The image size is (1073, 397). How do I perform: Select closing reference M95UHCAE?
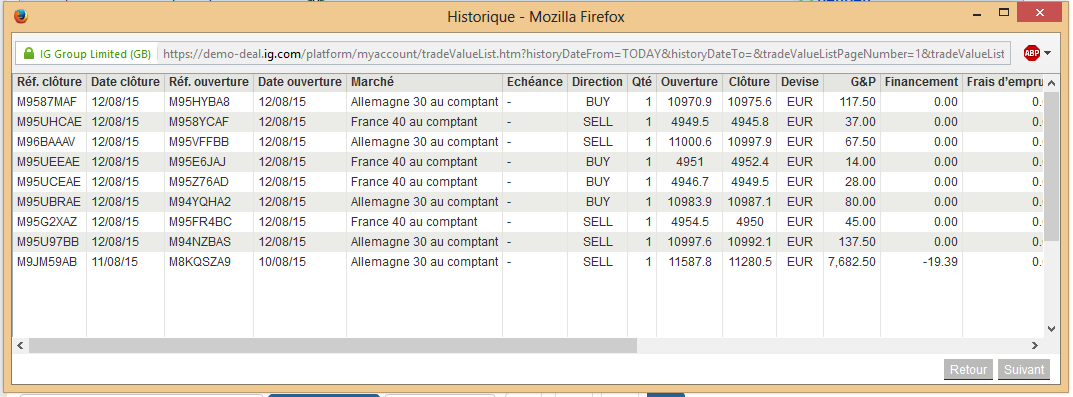tap(49, 122)
